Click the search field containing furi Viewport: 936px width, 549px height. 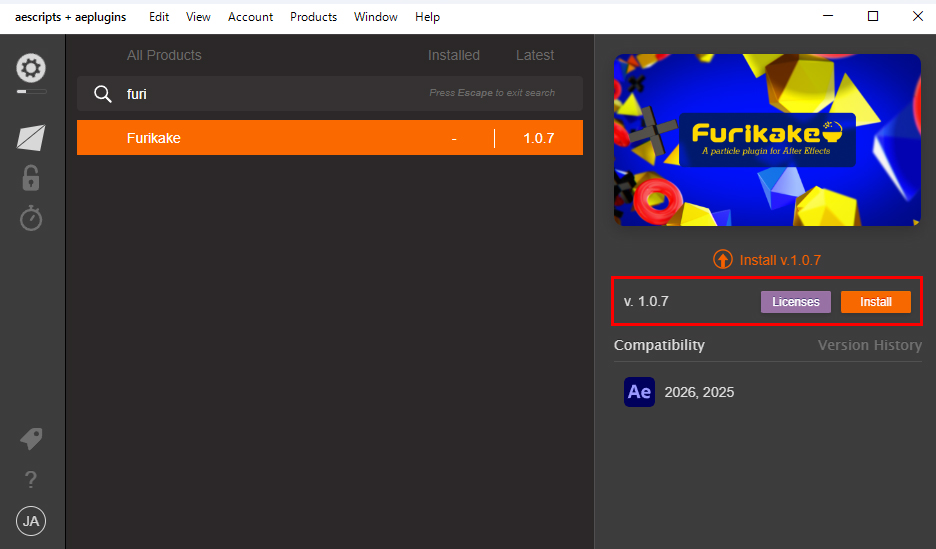[x=330, y=93]
